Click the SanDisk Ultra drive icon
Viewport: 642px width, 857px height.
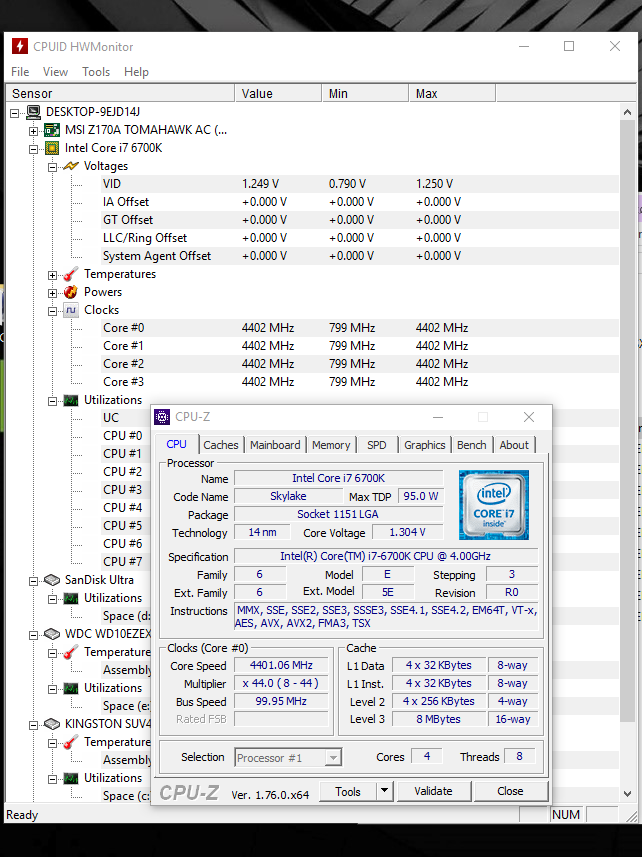tap(52, 580)
